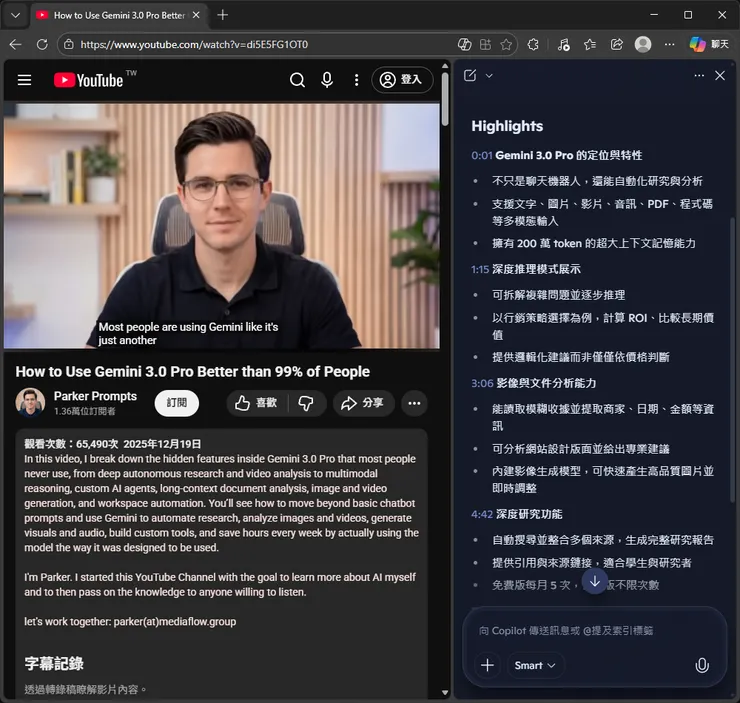Open the browser profile avatar
The image size is (740, 703).
pos(643,44)
